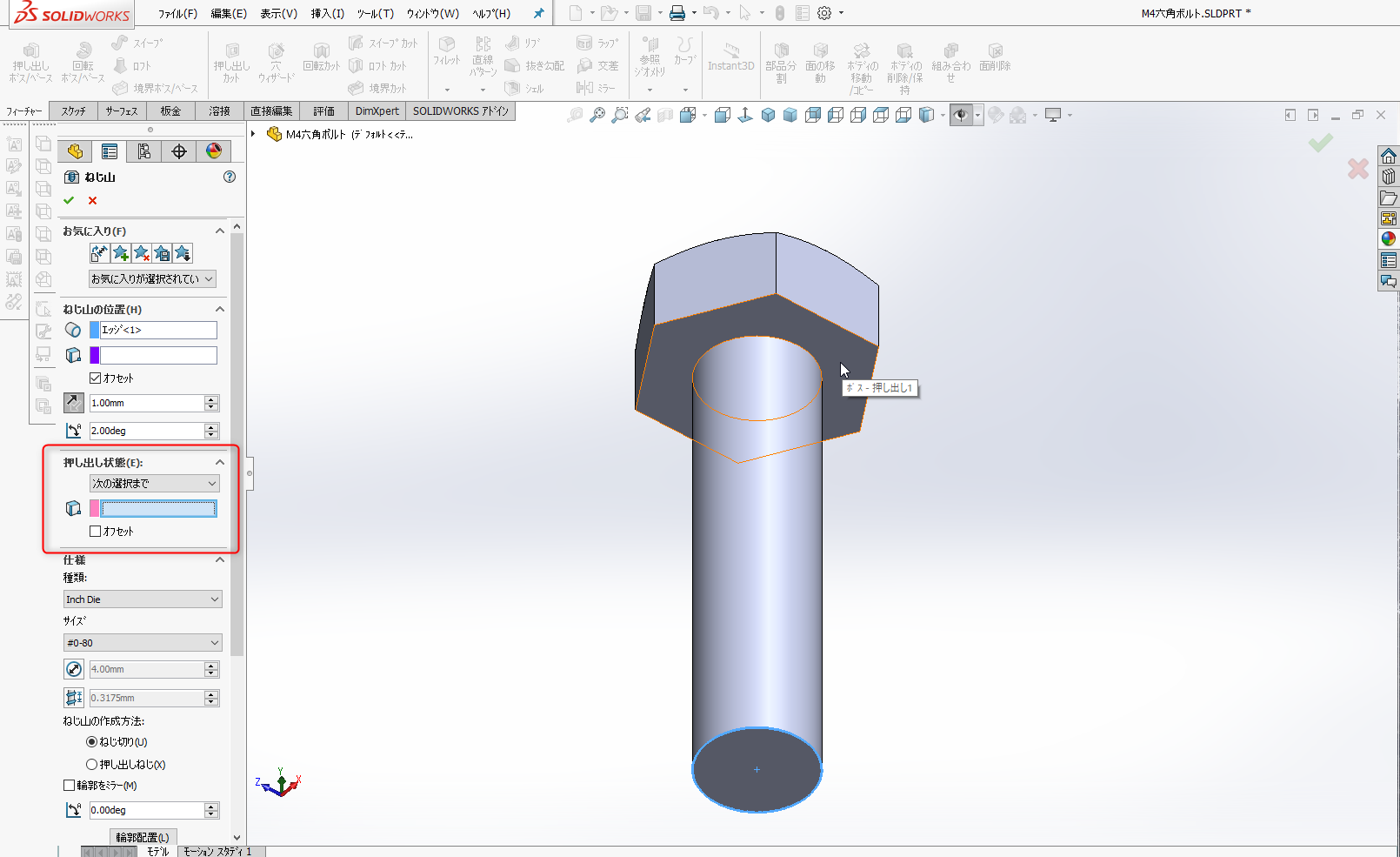Screen dimensions: 1400x857
Task: Open the DisplayManager color sphere tab
Action: 214,151
